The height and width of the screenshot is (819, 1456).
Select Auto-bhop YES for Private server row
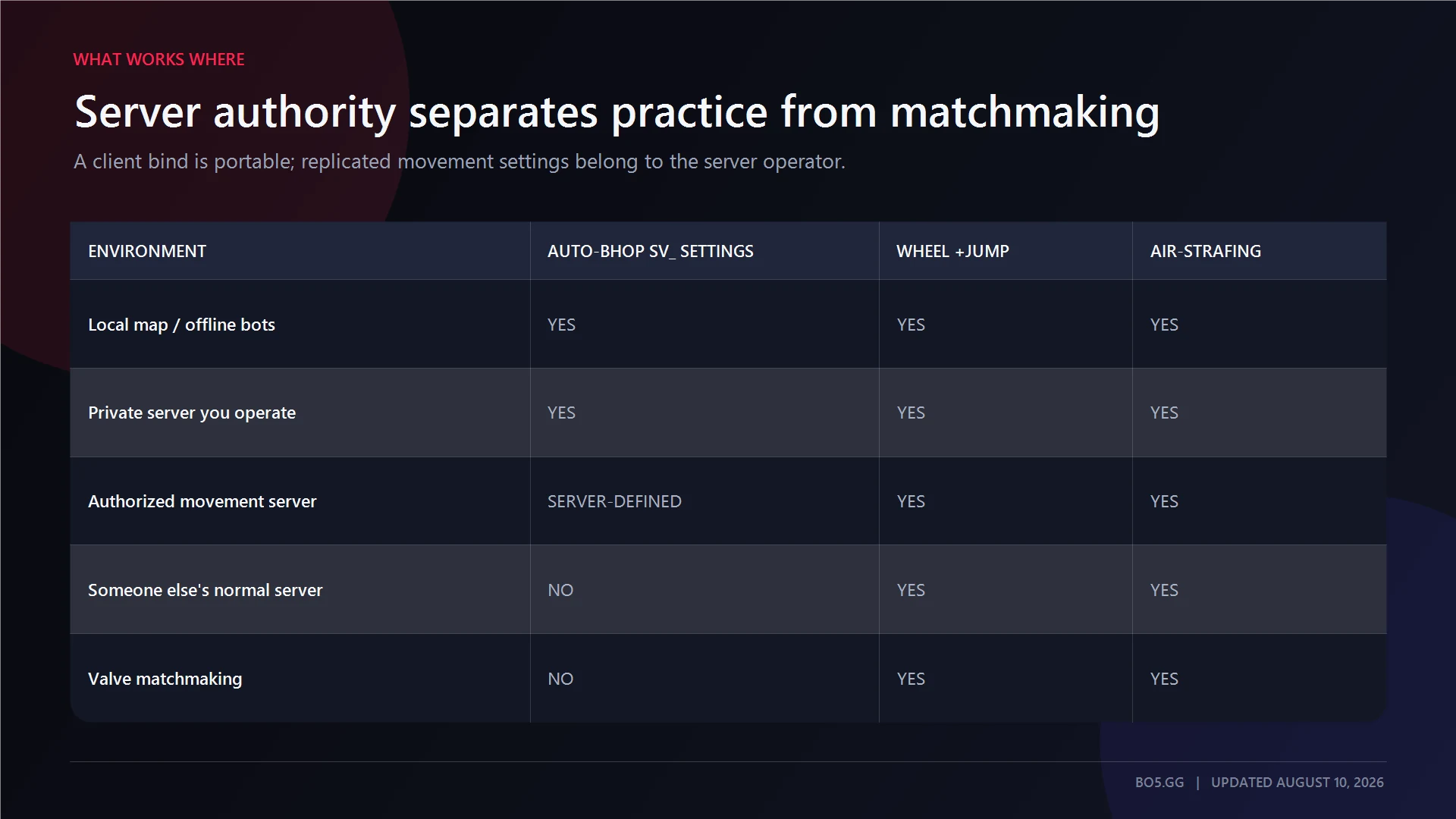(x=561, y=413)
